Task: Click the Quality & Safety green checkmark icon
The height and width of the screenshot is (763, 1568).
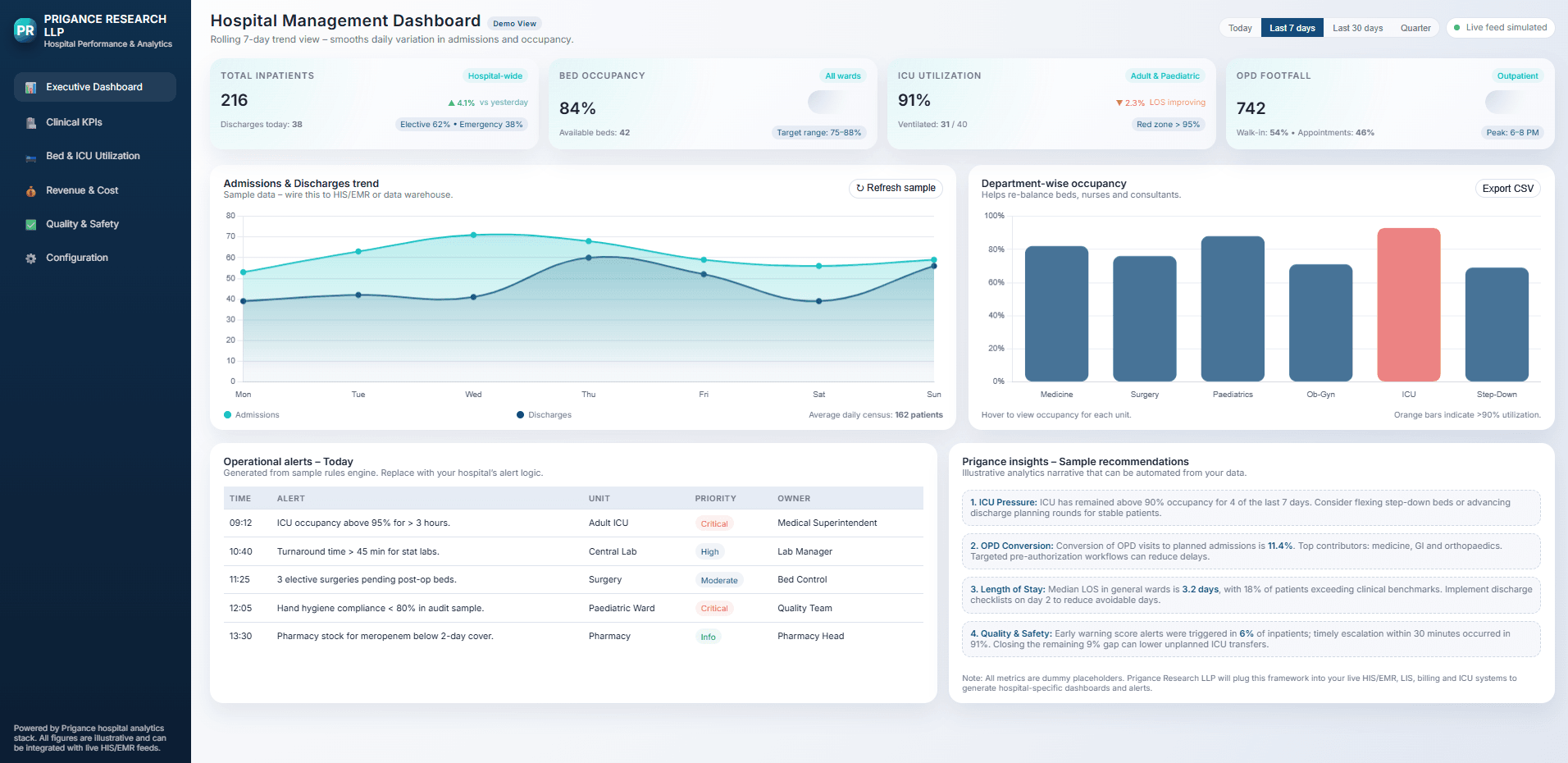Action: click(30, 224)
